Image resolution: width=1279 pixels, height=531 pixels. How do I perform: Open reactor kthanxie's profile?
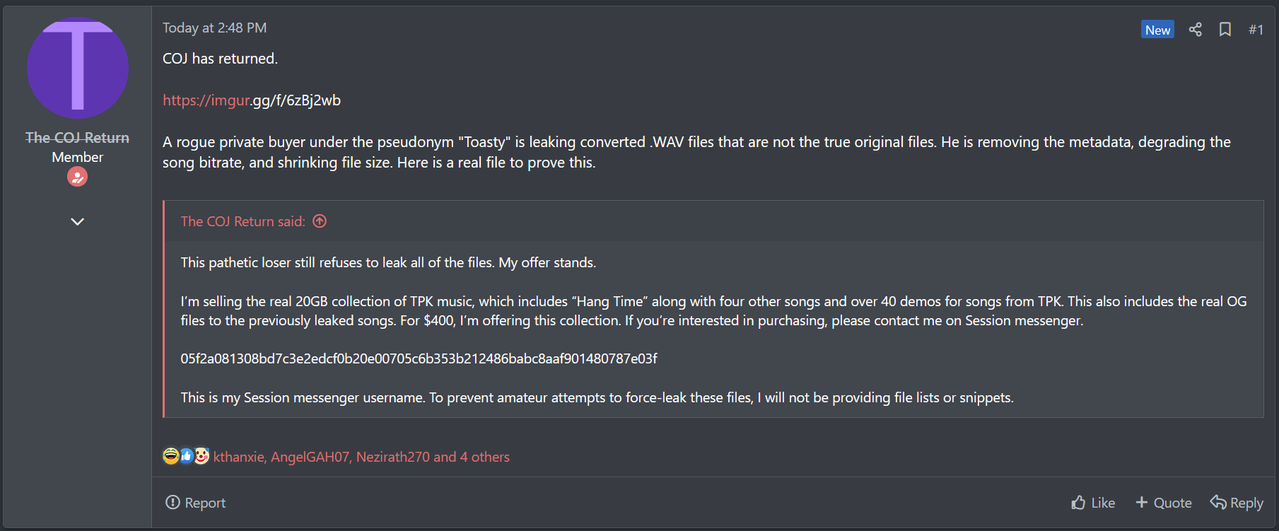tap(239, 457)
